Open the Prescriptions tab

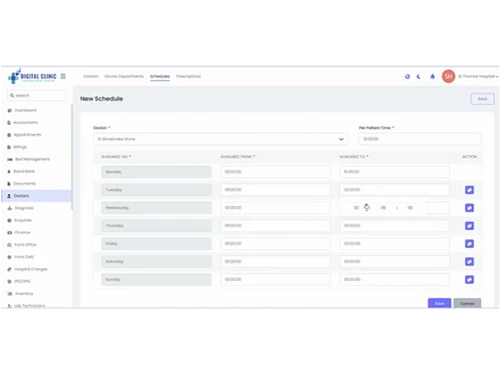[x=188, y=76]
